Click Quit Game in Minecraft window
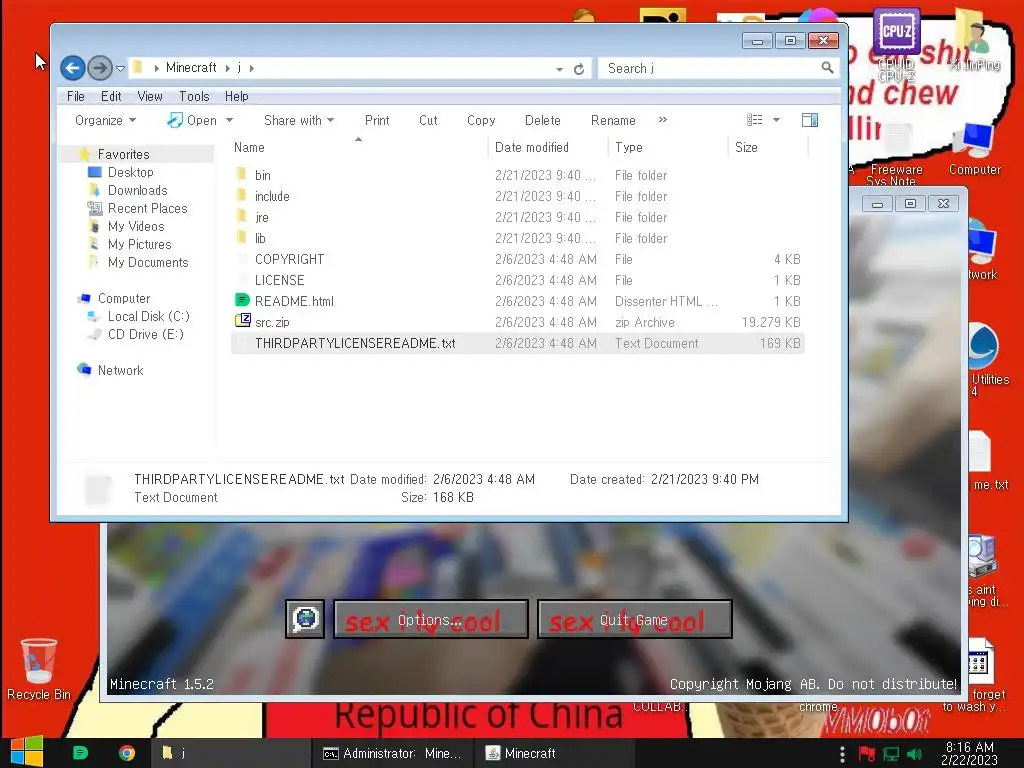 634,619
